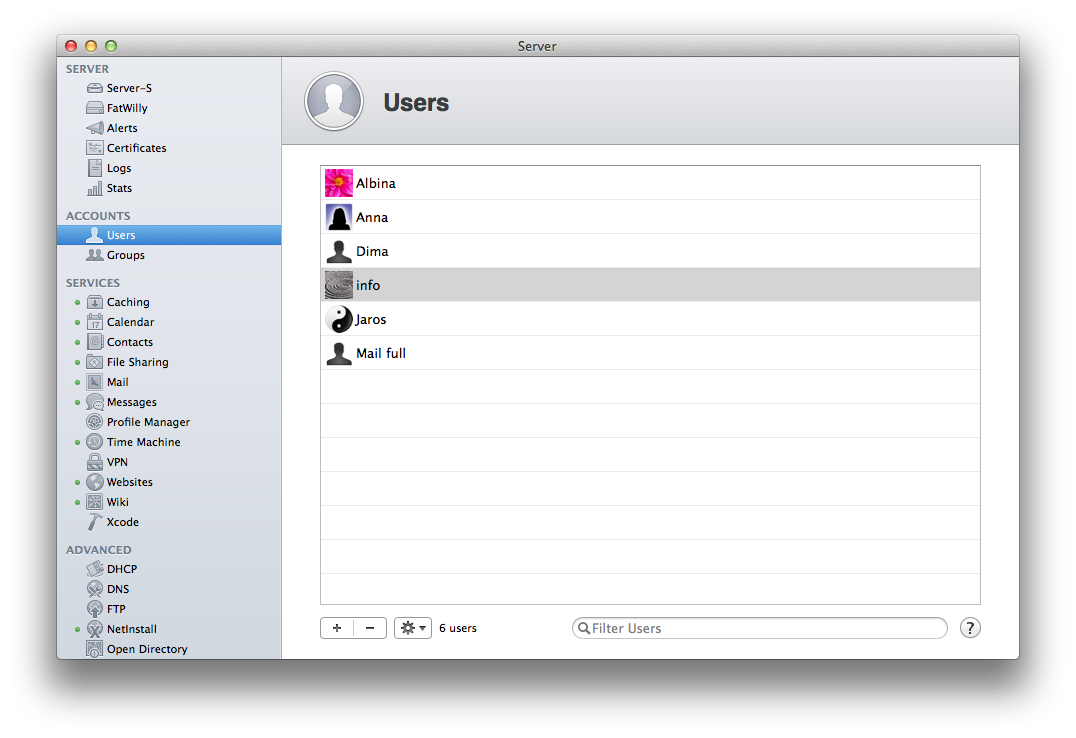This screenshot has height=738, width=1076.
Task: Click the Logs document icon
Action: 95,168
